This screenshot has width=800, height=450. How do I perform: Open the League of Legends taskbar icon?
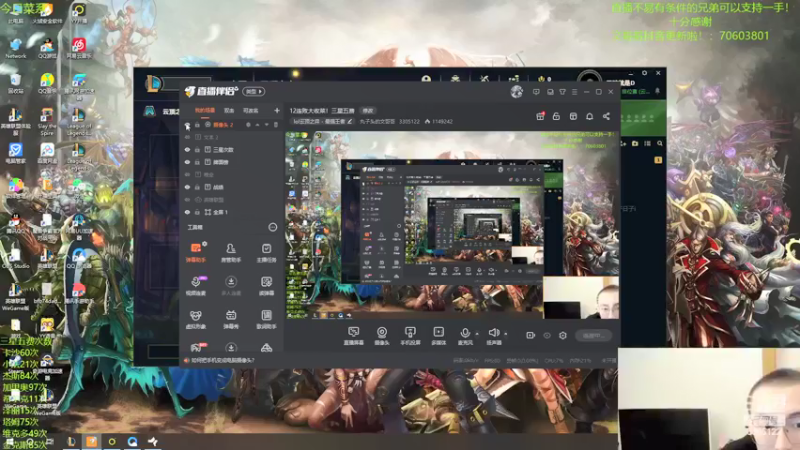click(x=71, y=441)
